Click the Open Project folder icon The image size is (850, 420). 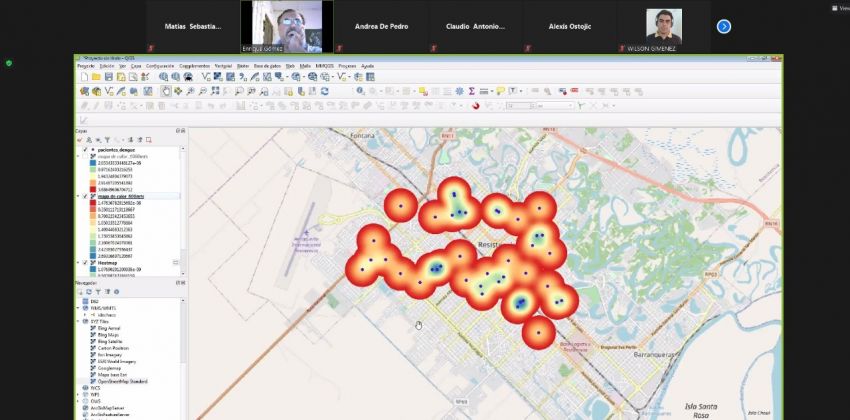click(x=96, y=77)
